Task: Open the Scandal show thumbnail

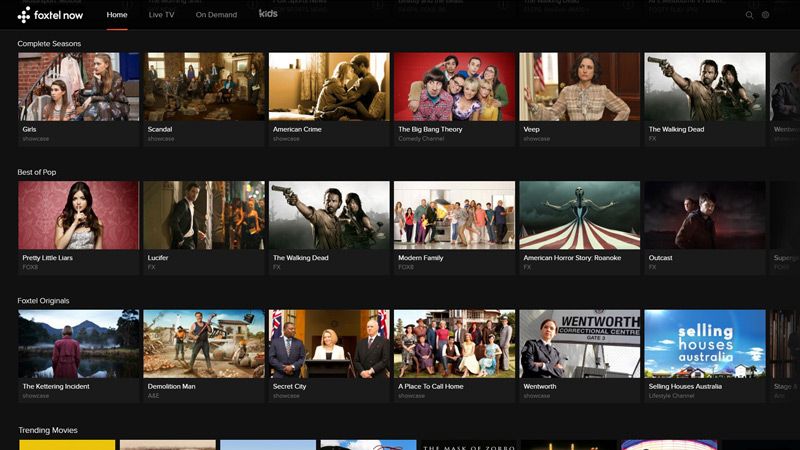Action: (204, 87)
